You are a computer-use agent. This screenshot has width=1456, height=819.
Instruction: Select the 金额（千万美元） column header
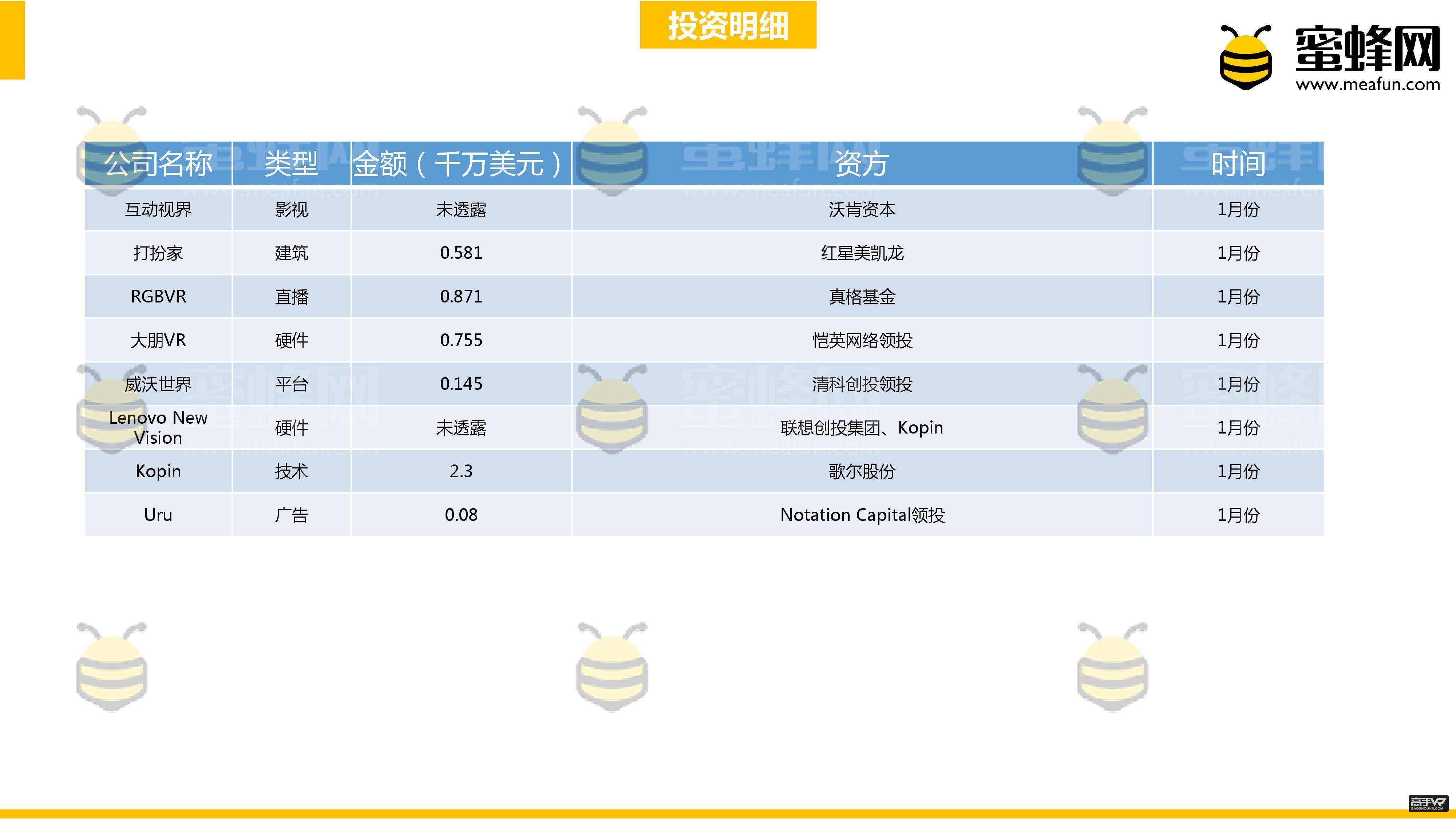[461, 163]
